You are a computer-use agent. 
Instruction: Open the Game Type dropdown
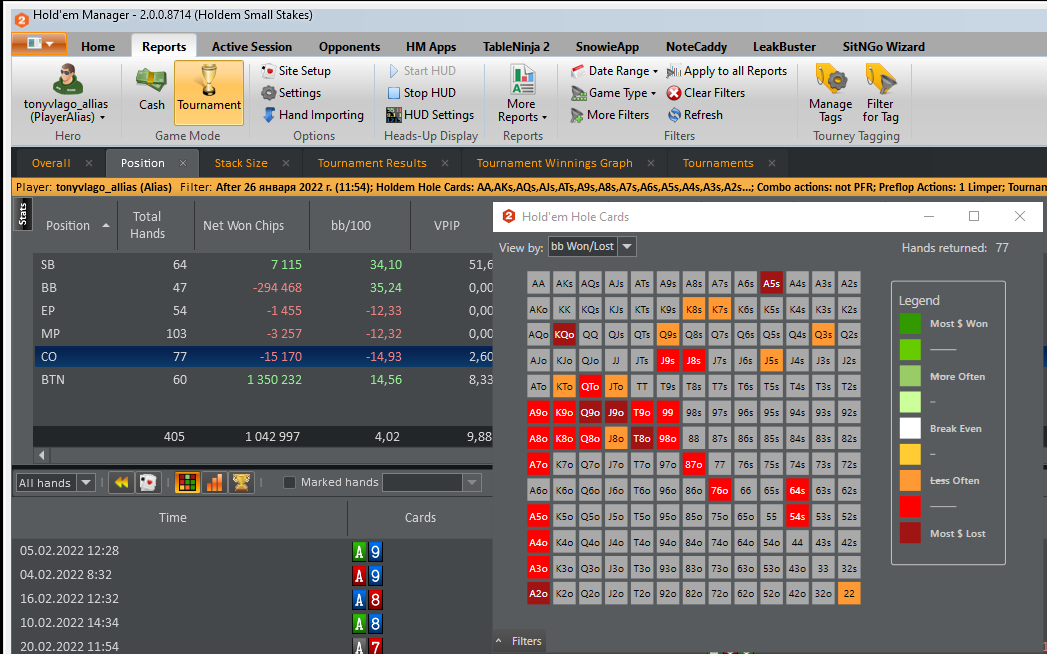click(613, 93)
